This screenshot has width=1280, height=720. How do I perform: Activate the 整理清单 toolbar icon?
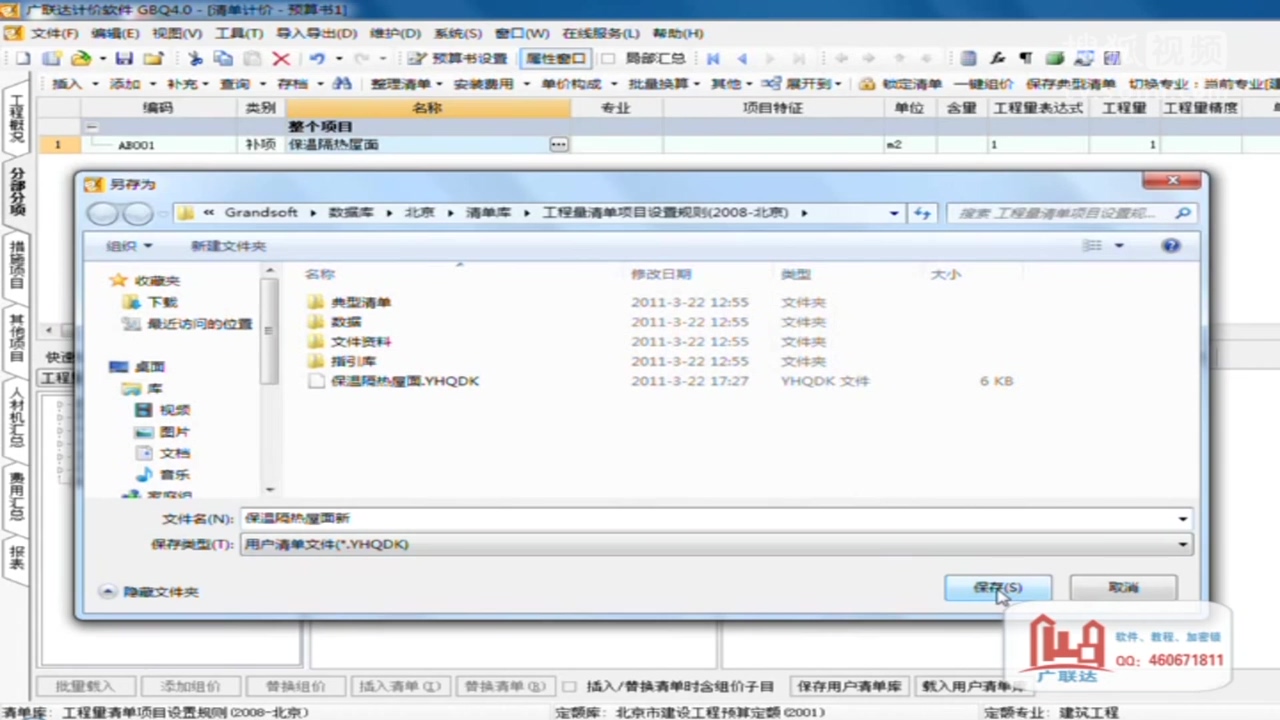(400, 83)
